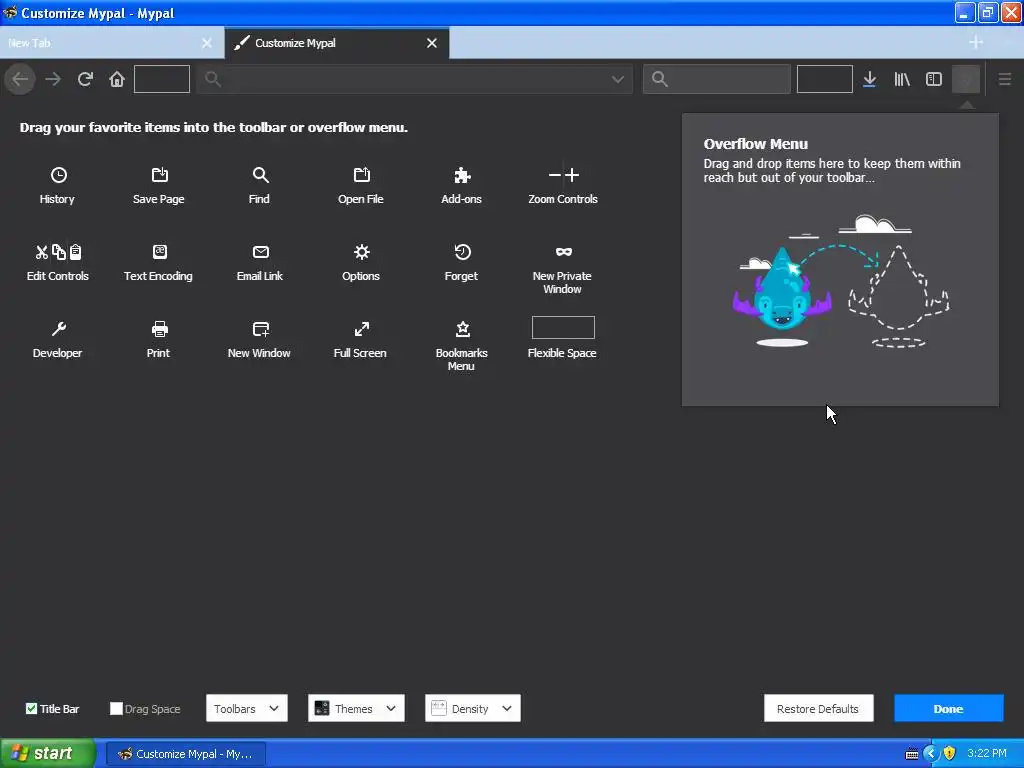The height and width of the screenshot is (768, 1024).
Task: Open the Windows Start menu
Action: click(x=48, y=754)
